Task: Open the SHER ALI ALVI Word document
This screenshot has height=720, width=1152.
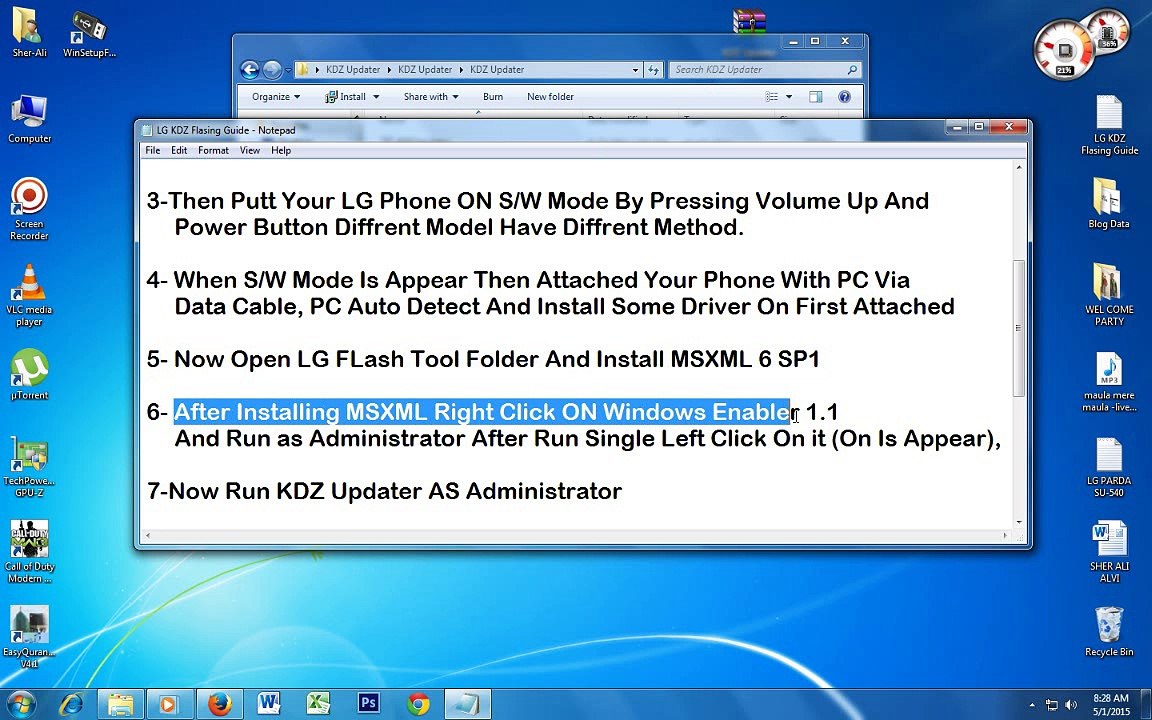Action: [1109, 552]
